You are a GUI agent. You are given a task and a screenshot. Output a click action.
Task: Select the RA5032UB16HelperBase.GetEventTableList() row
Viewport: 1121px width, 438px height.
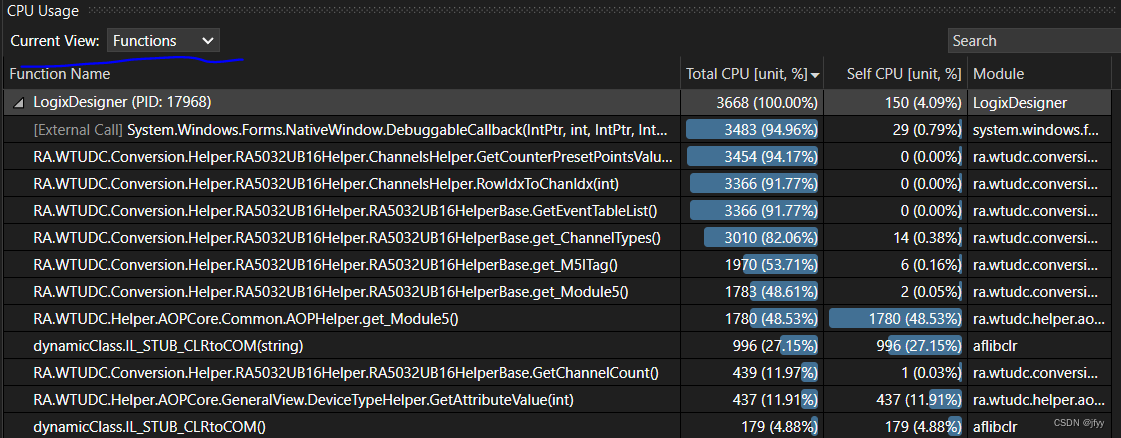click(x=560, y=211)
